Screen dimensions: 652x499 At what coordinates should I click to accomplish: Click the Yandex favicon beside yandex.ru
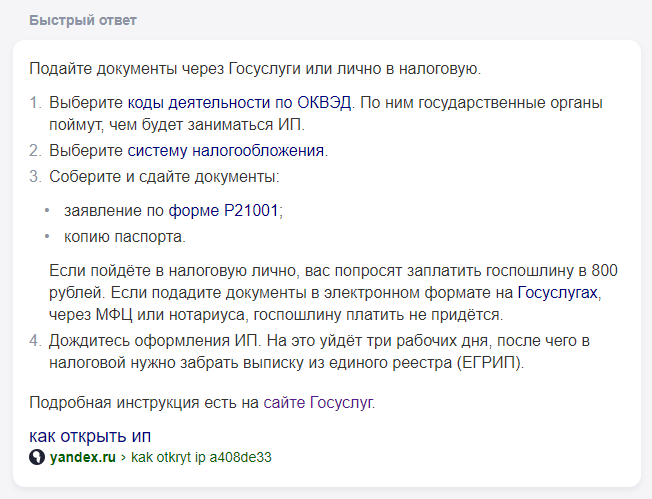pos(37,457)
